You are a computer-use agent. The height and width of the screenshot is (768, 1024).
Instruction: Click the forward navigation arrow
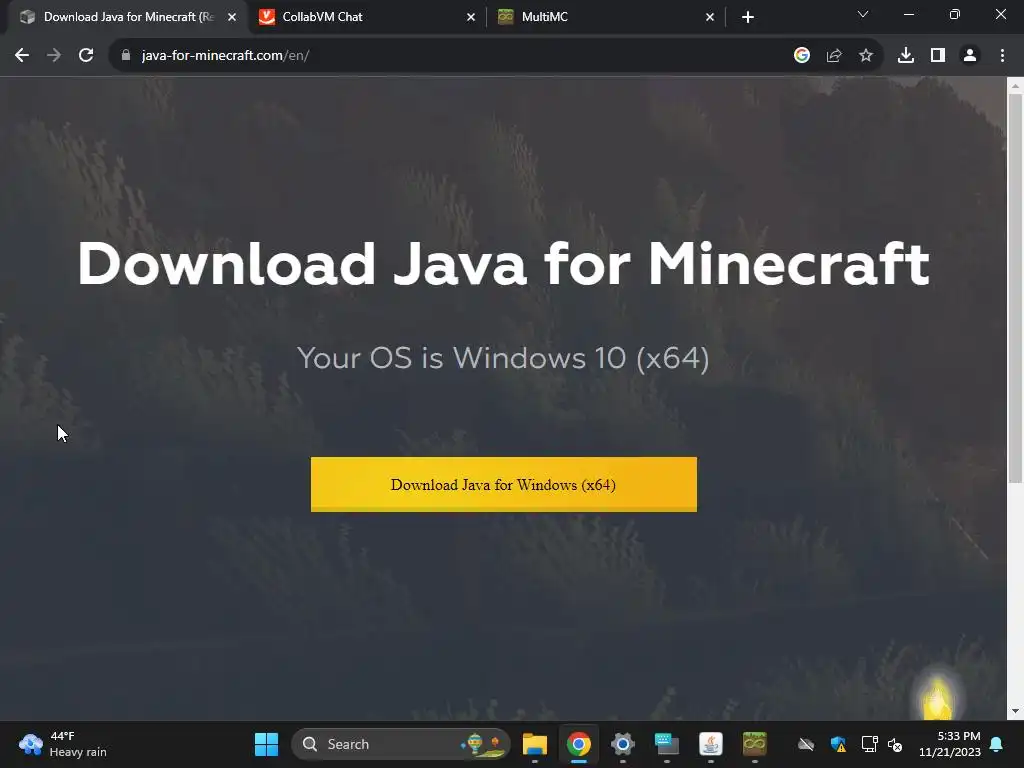coord(54,56)
